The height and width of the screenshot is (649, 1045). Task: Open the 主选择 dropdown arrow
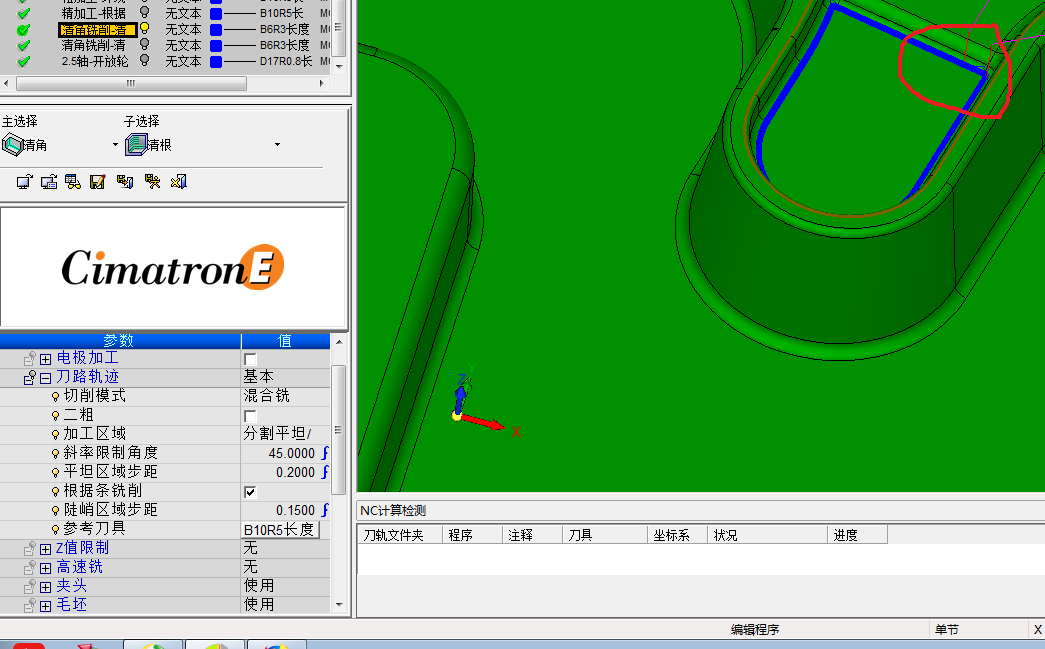[115, 145]
